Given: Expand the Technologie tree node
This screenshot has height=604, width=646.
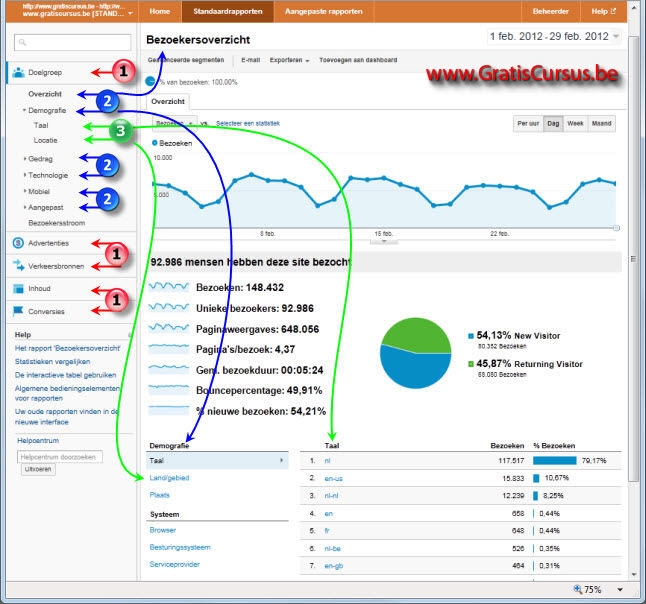Looking at the screenshot, I should click(x=25, y=175).
